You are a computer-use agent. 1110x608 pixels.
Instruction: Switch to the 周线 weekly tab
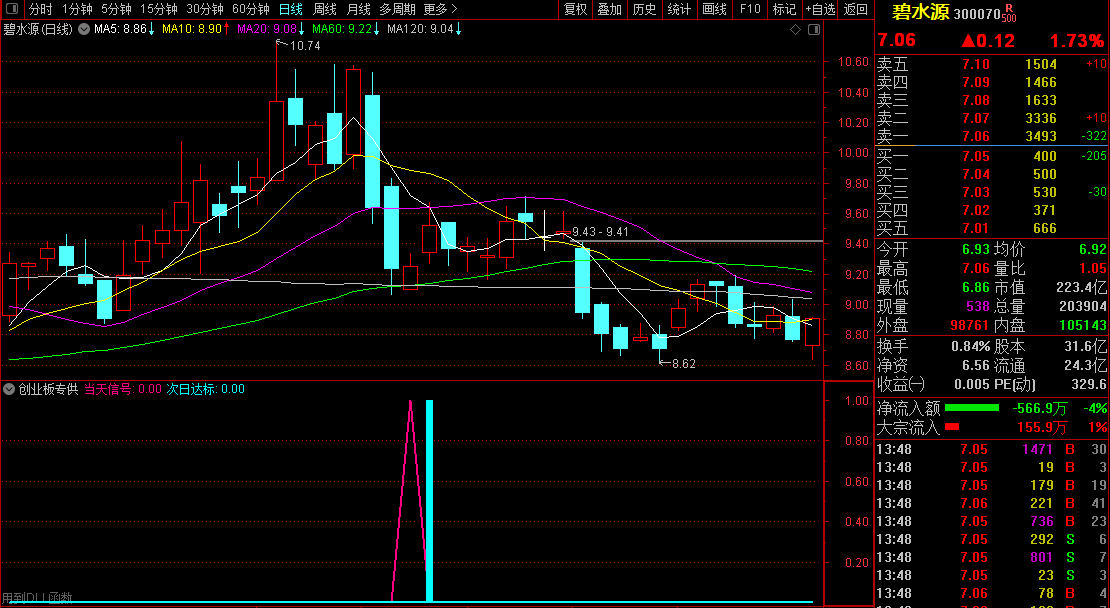coord(325,10)
